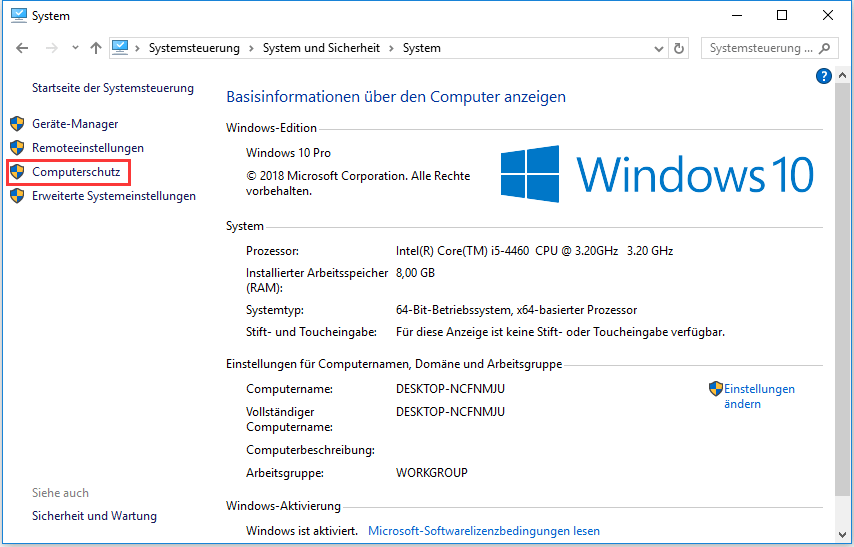The width and height of the screenshot is (854, 547).
Task: Click shield icon next to Geräte-Manager
Action: pos(17,124)
